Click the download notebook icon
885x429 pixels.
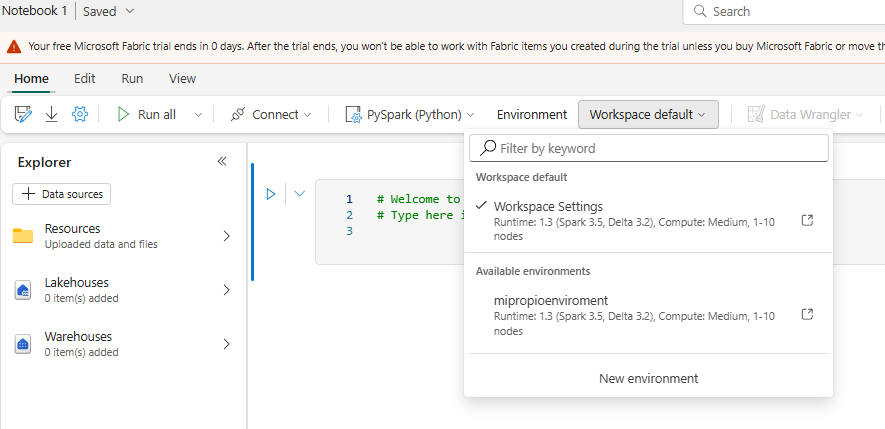pos(51,115)
